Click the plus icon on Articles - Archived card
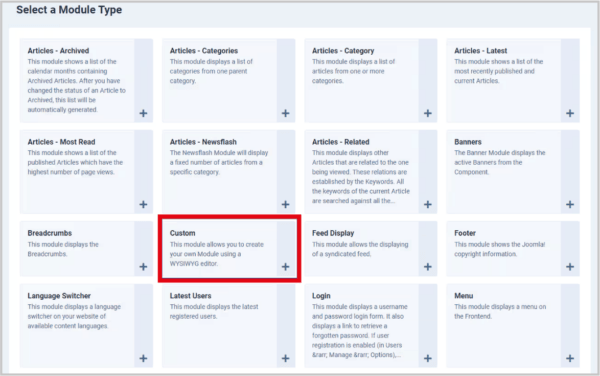Viewport: 600px width, 376px height. click(143, 113)
